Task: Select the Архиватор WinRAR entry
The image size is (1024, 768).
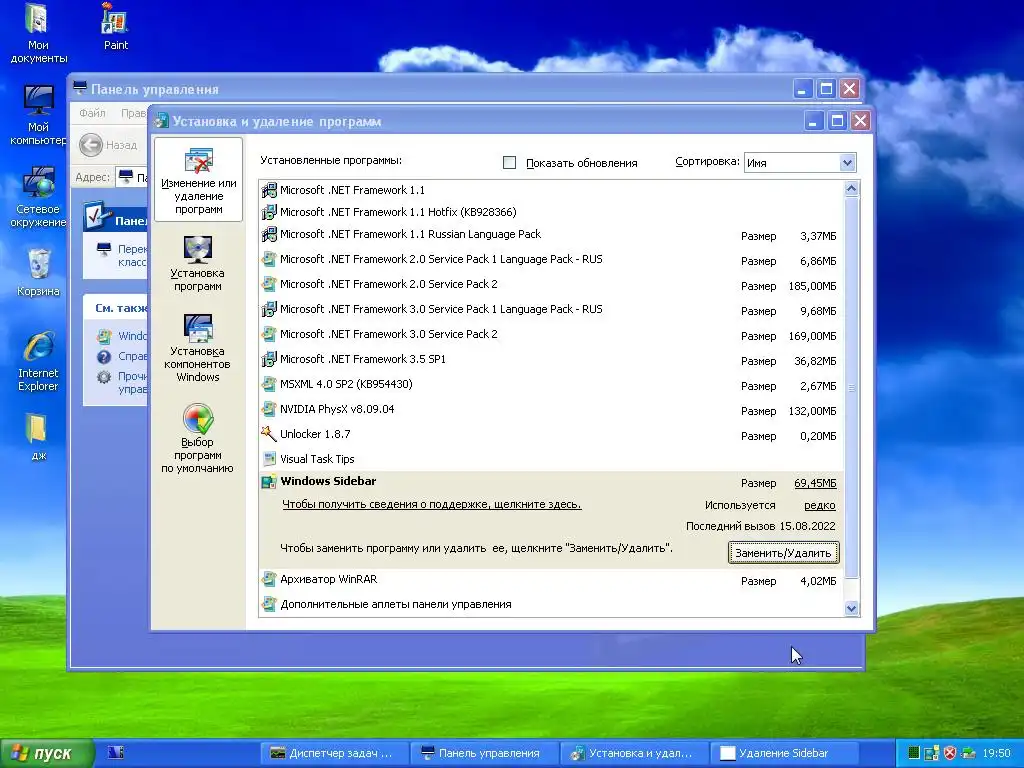Action: [551, 580]
